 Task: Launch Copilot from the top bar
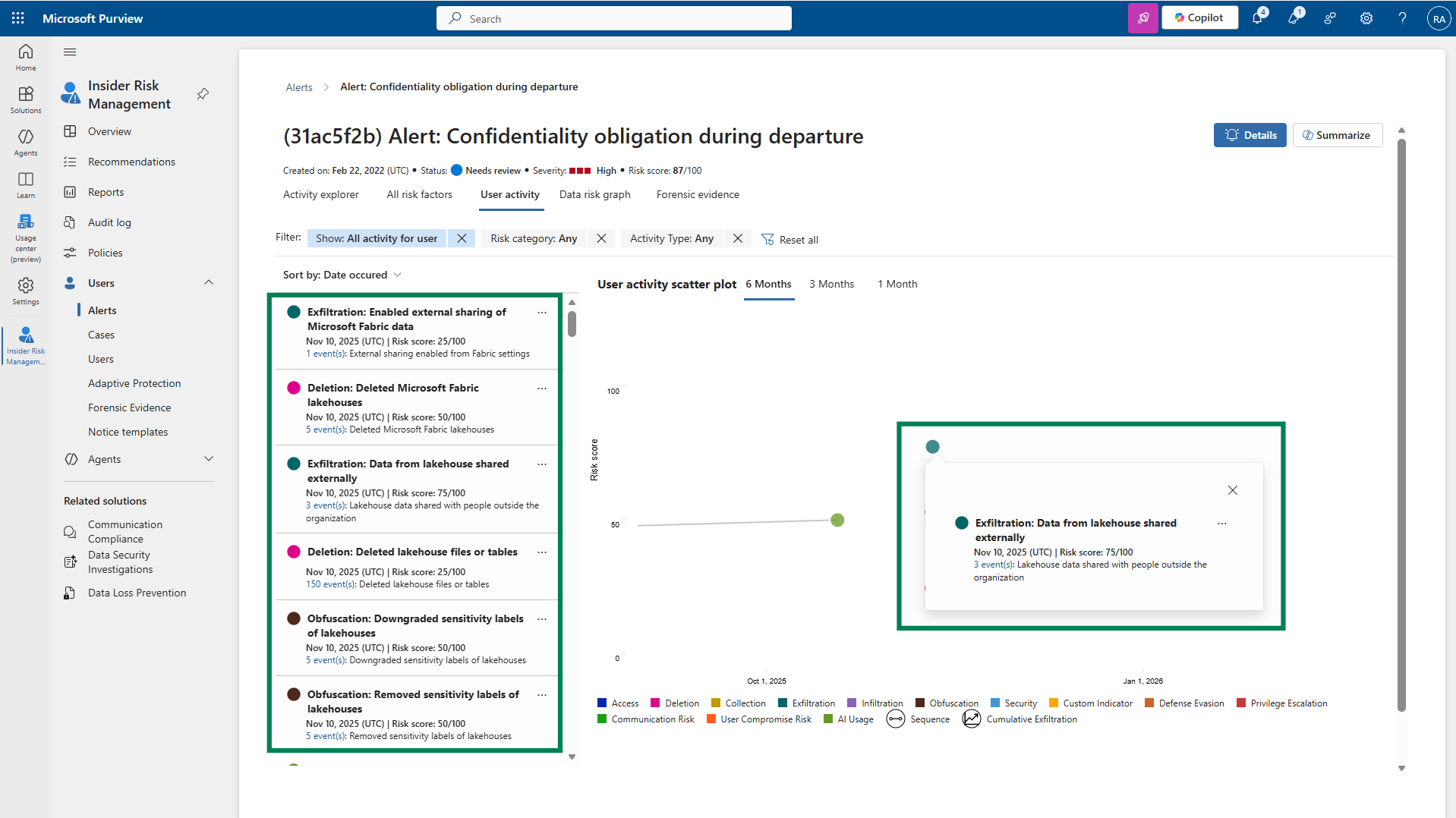[1199, 17]
